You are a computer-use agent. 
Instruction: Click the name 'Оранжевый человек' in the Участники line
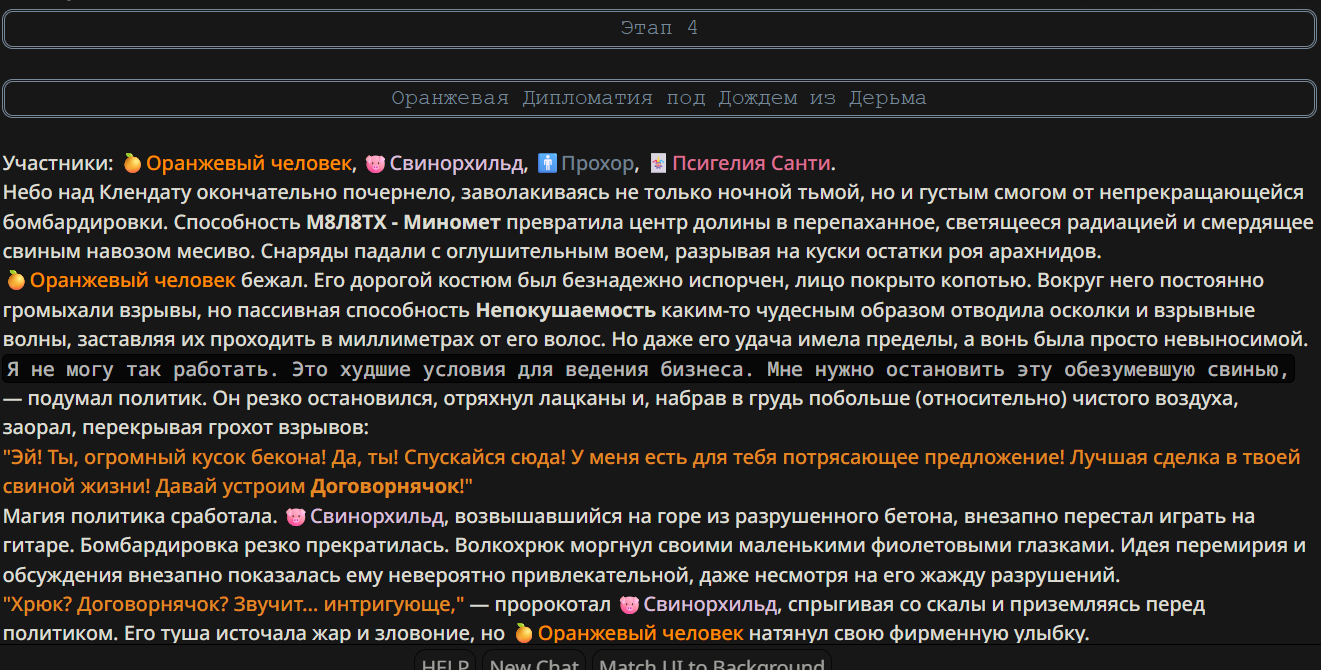click(x=250, y=163)
